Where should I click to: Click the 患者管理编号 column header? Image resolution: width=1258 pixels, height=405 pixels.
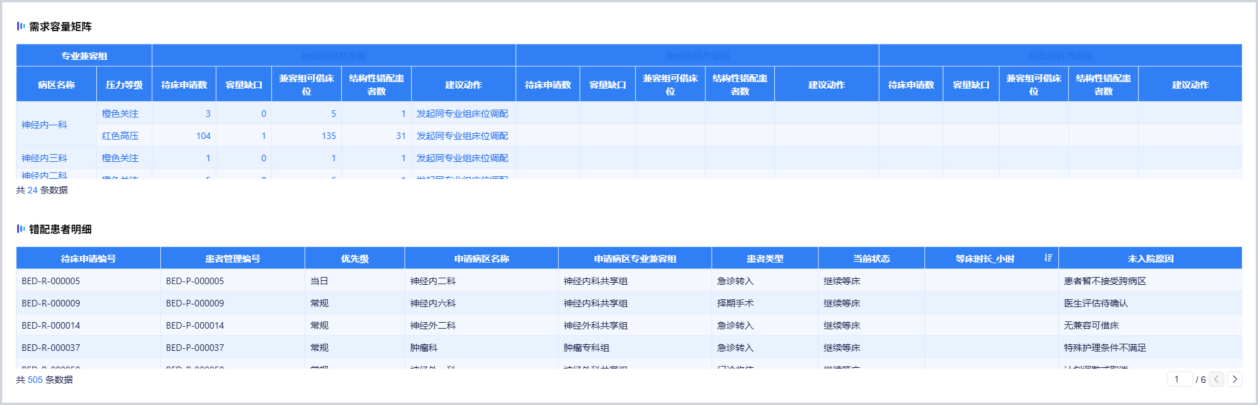pos(232,258)
